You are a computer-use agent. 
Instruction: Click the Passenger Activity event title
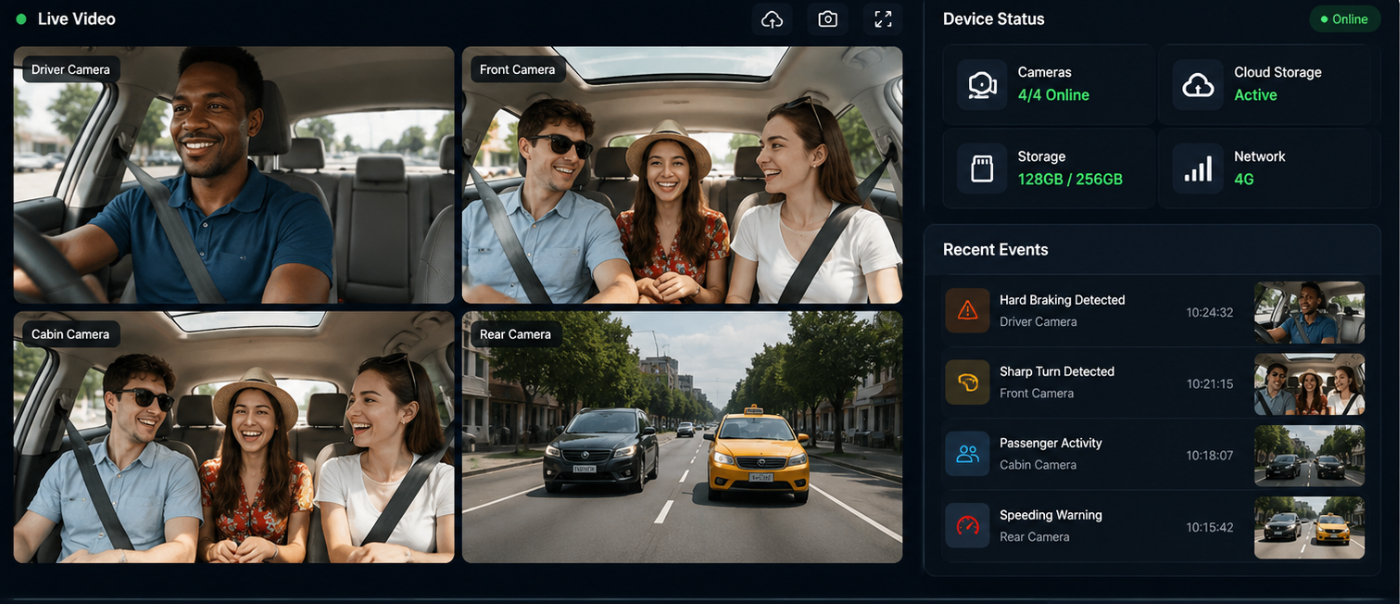pyautogui.click(x=1050, y=443)
